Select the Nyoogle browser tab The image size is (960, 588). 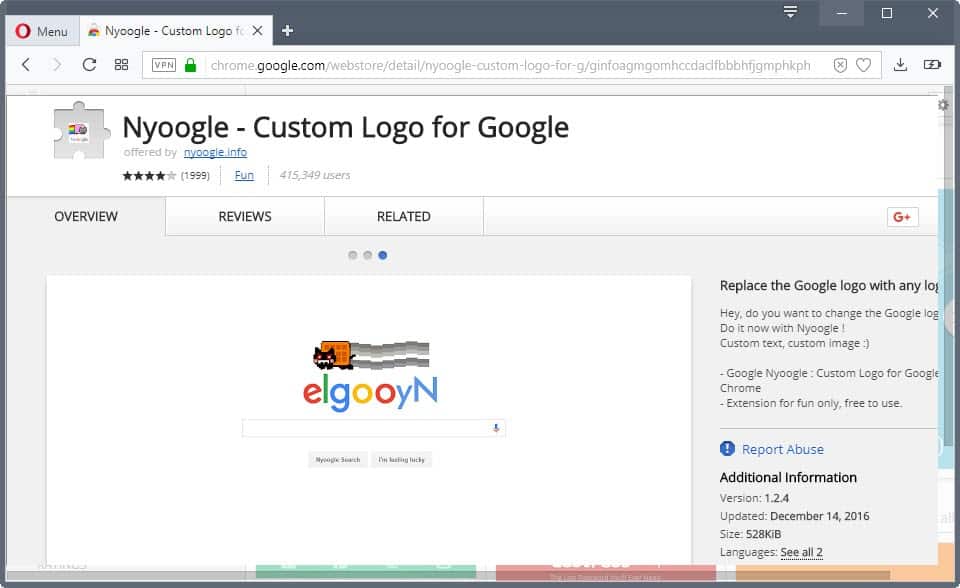tap(176, 31)
